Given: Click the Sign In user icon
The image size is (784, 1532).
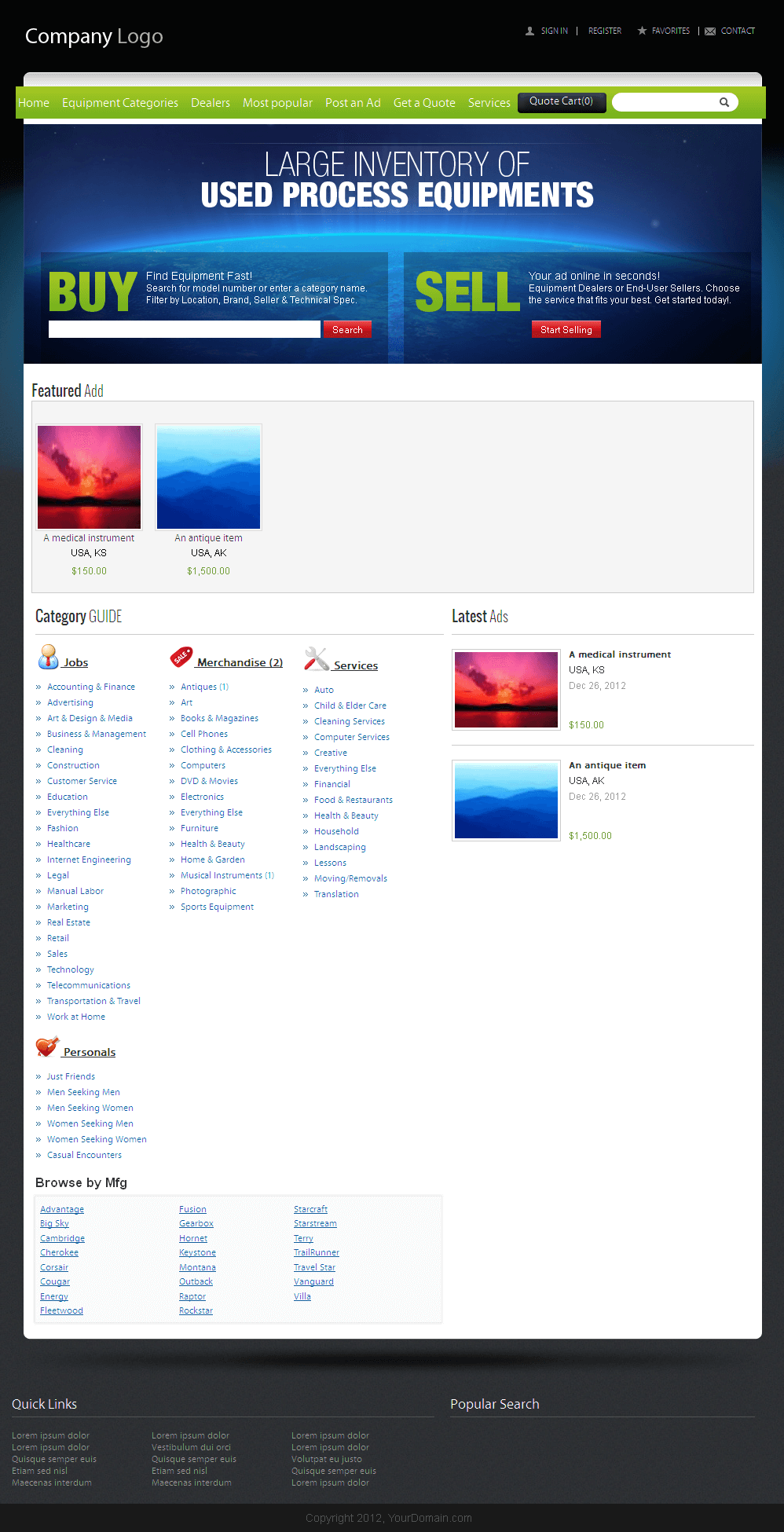Looking at the screenshot, I should click(530, 31).
